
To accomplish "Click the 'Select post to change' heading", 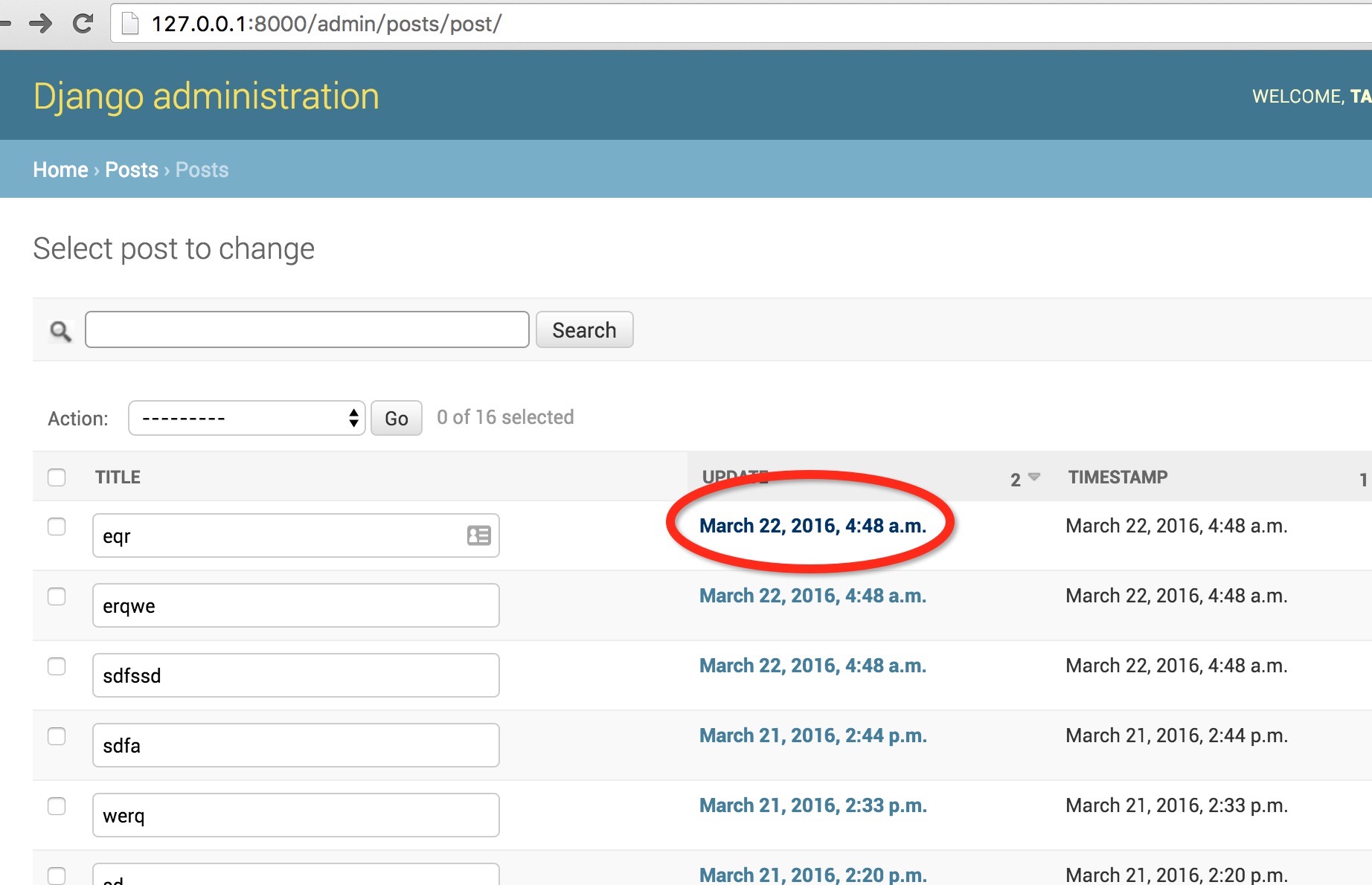I will (x=174, y=248).
